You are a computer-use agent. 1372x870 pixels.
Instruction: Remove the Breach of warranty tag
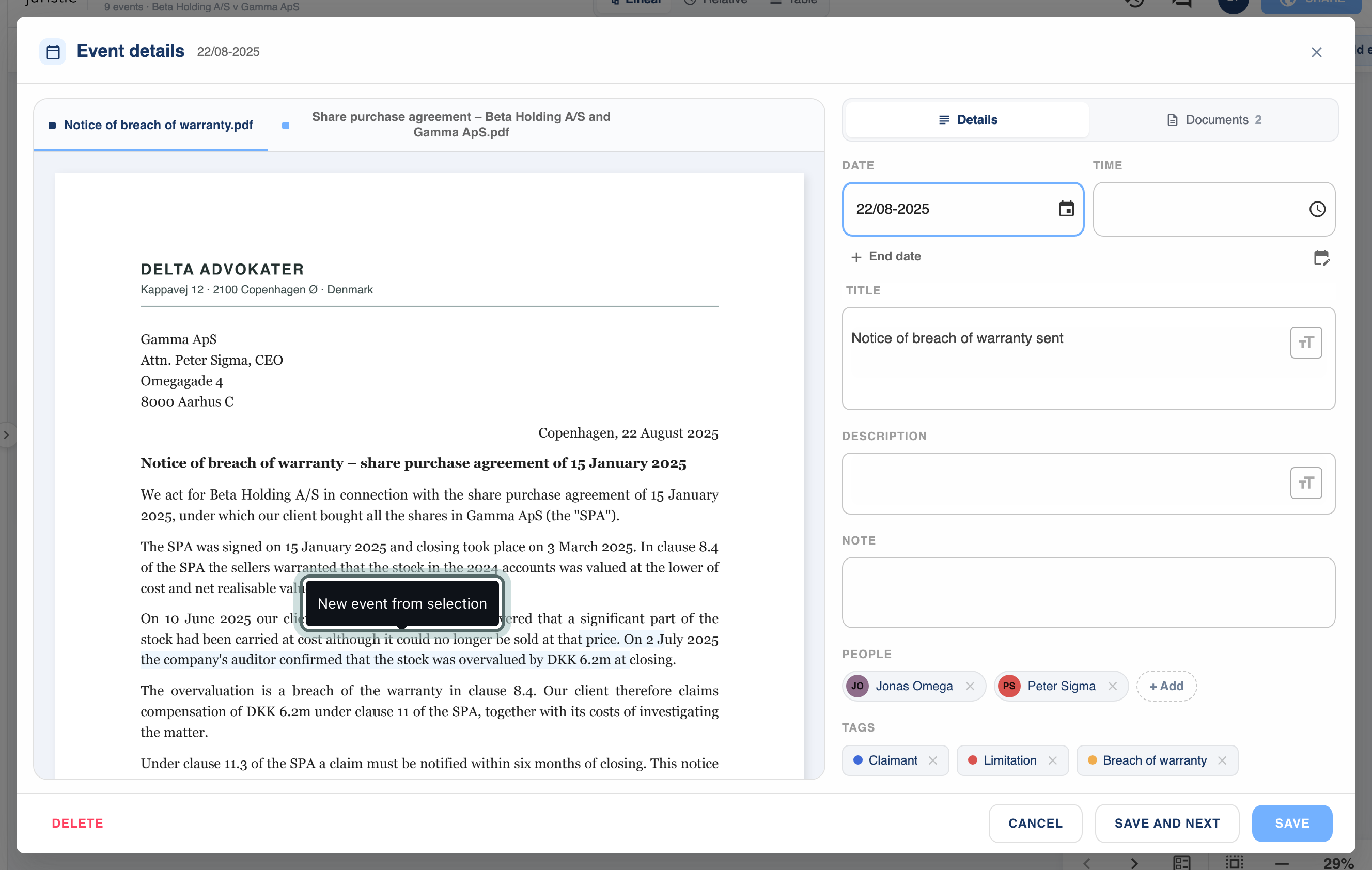(x=1221, y=760)
